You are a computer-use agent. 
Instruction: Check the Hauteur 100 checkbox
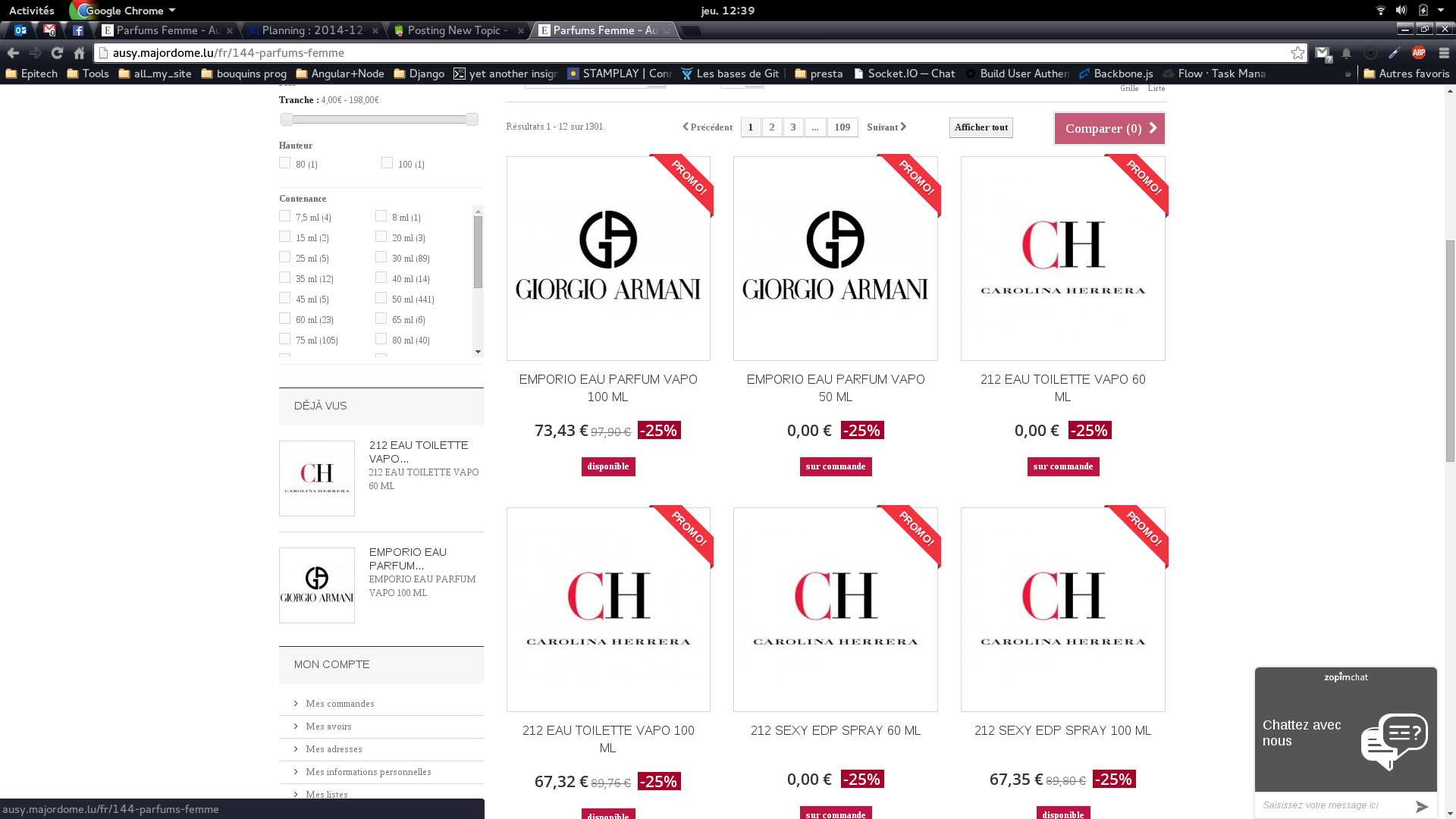coord(387,163)
